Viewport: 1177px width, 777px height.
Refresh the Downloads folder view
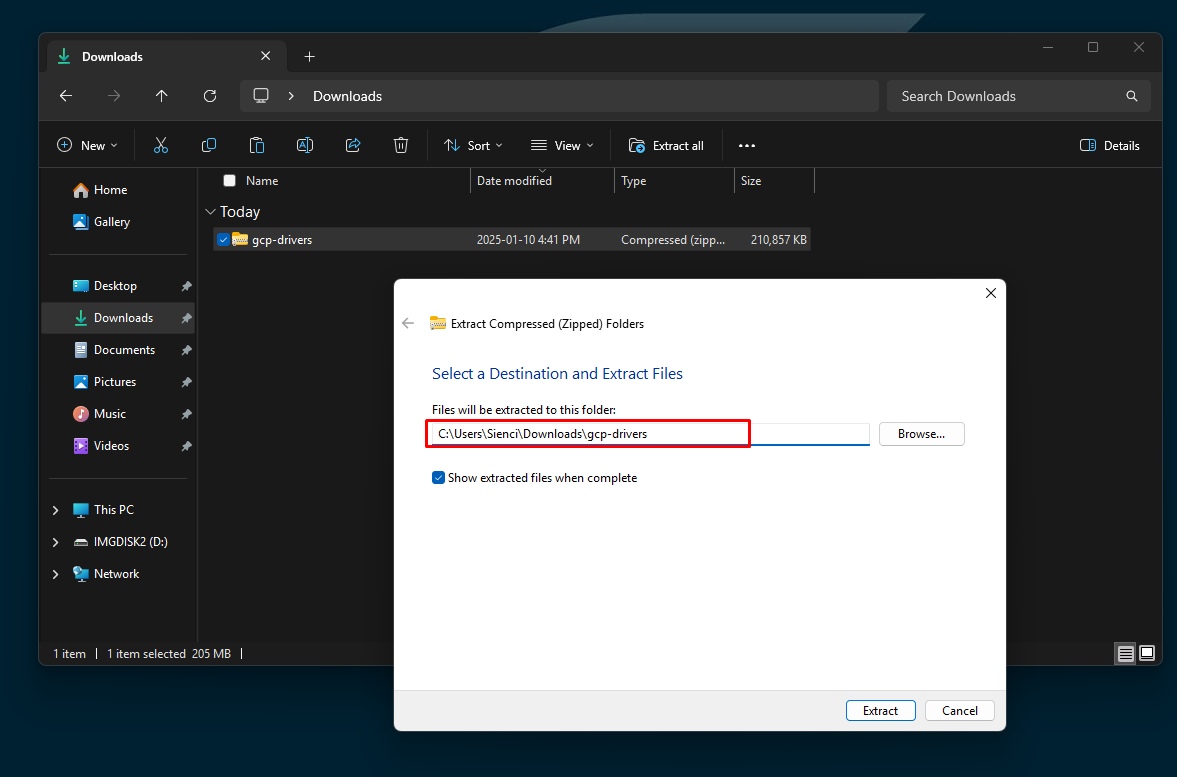[210, 95]
